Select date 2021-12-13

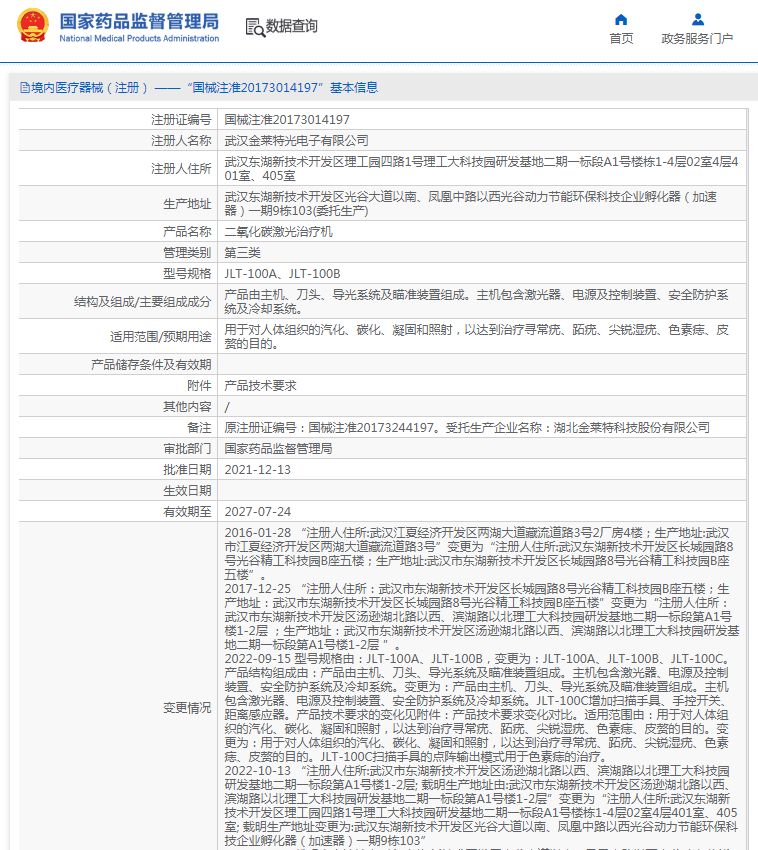[x=258, y=469]
